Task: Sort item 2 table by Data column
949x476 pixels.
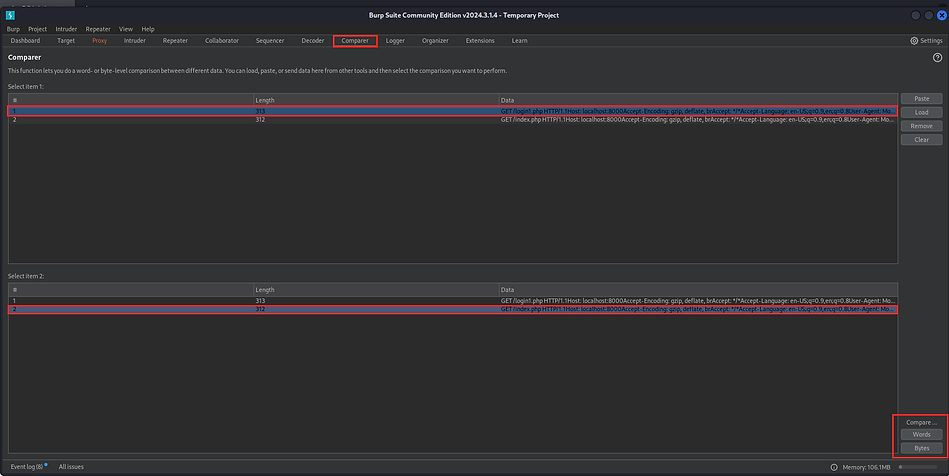Action: coord(698,290)
